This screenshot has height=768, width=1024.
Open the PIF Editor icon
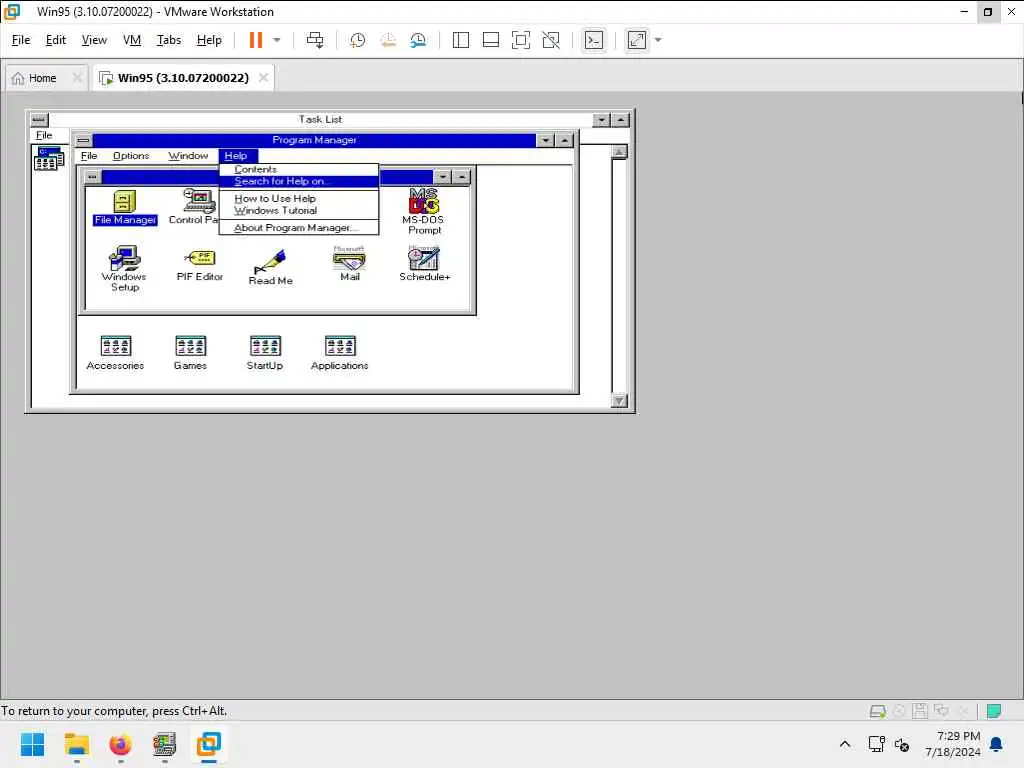(200, 264)
